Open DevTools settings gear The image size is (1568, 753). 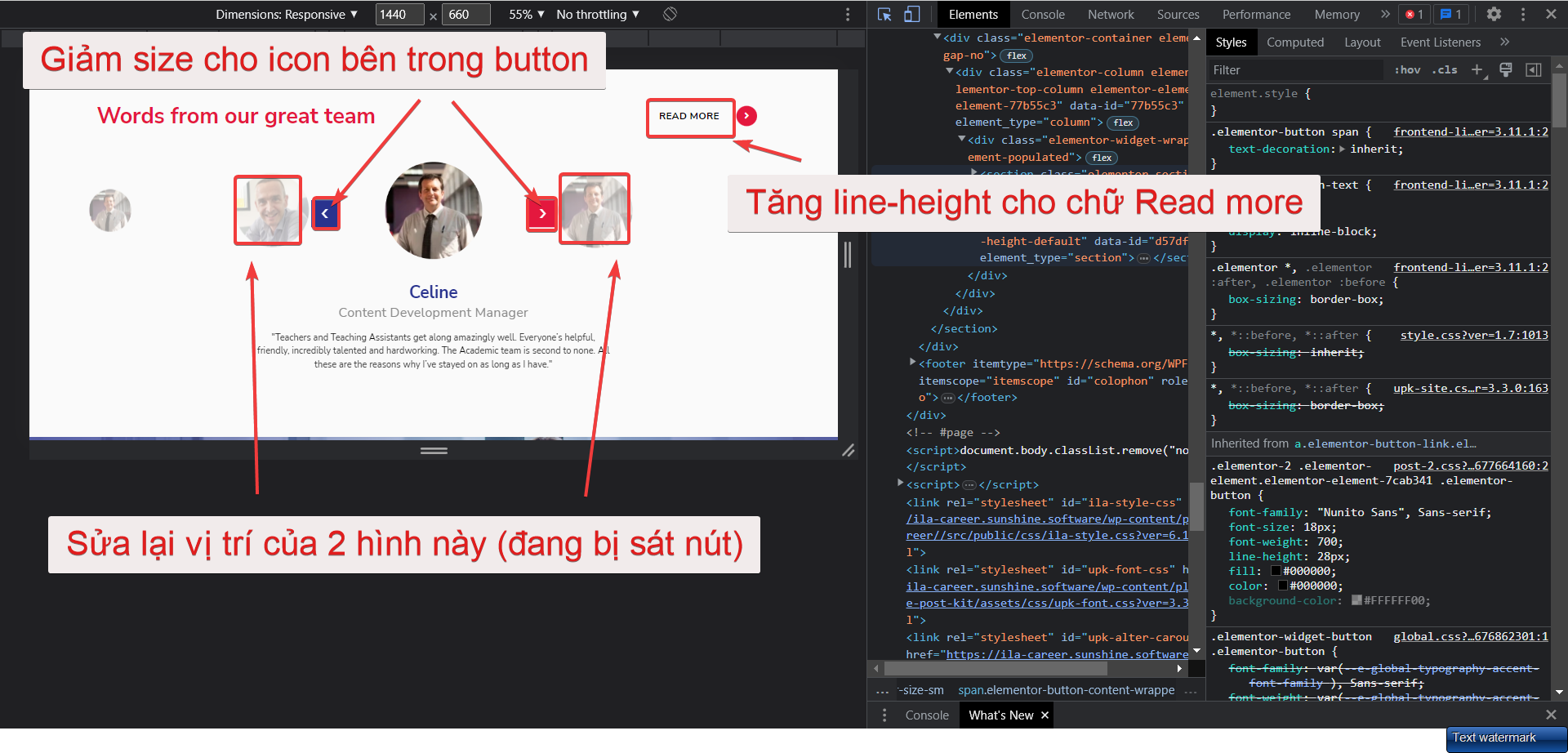click(x=1494, y=14)
